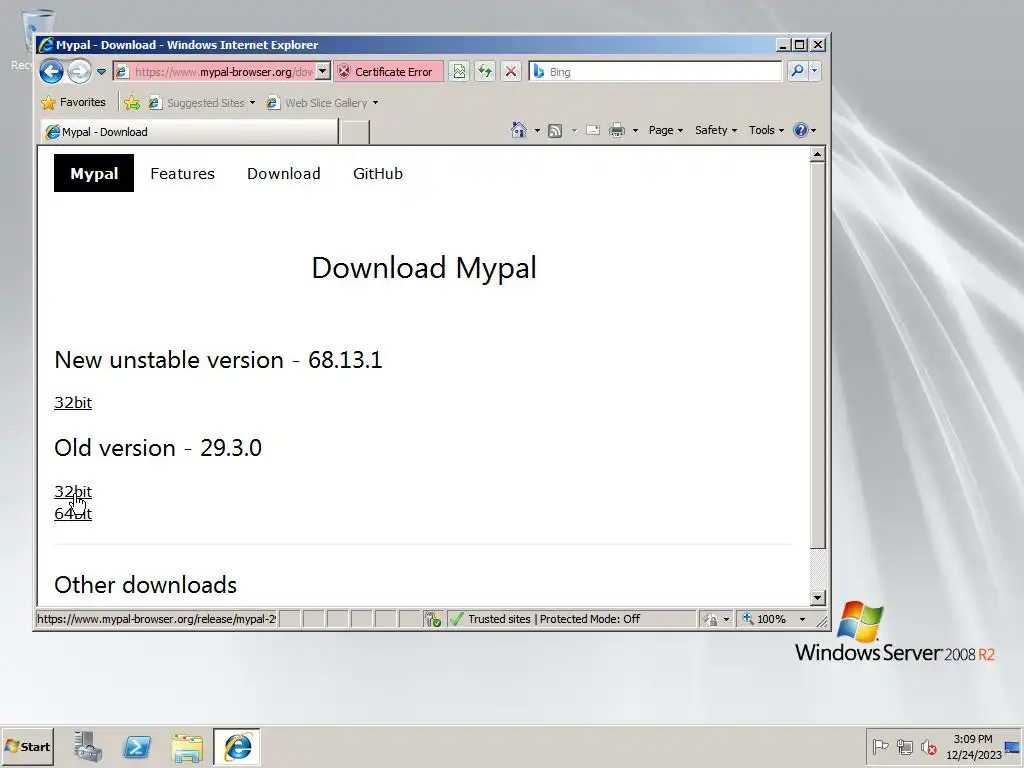Expand the address bar dropdown arrow

pos(323,71)
